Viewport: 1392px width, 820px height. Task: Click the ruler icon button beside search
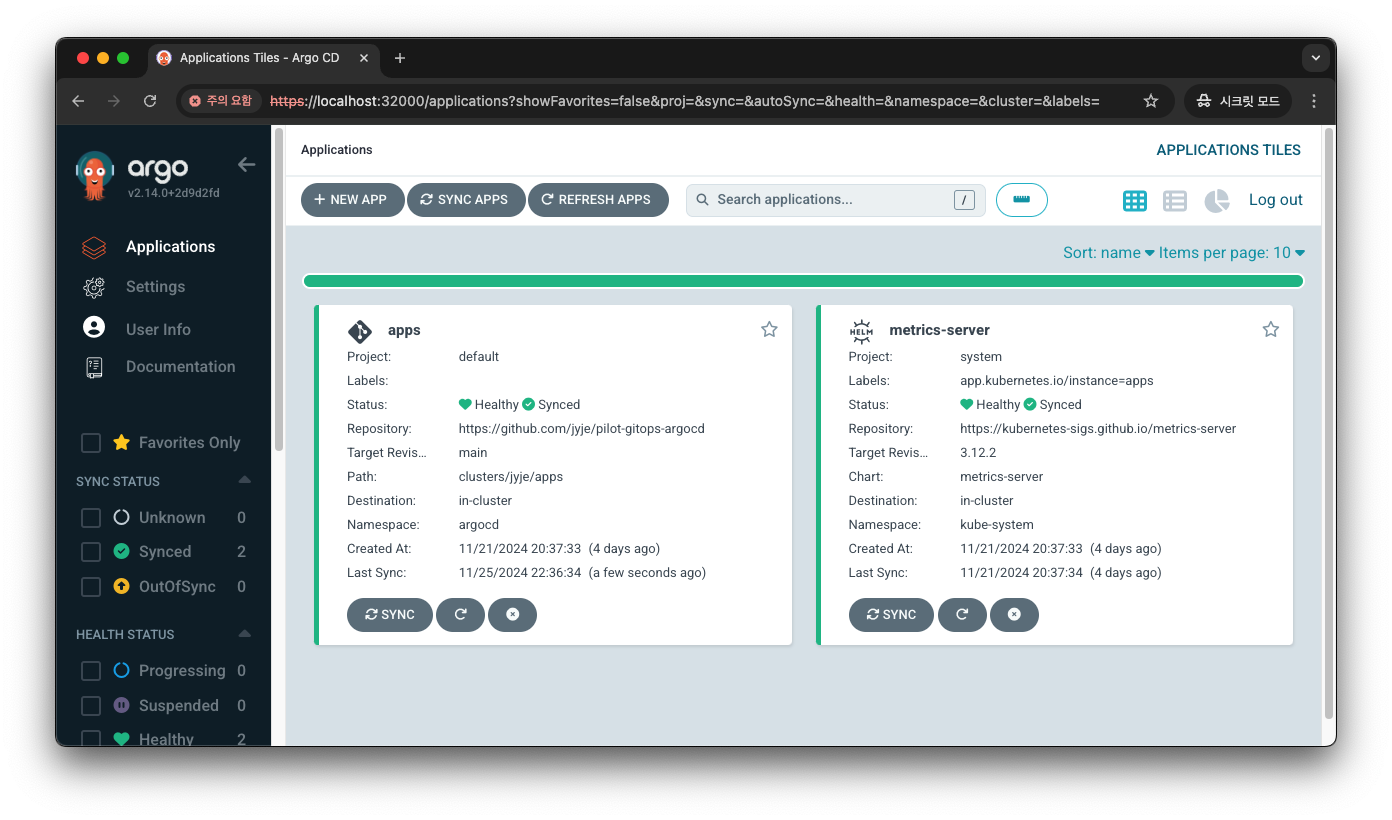click(1021, 200)
